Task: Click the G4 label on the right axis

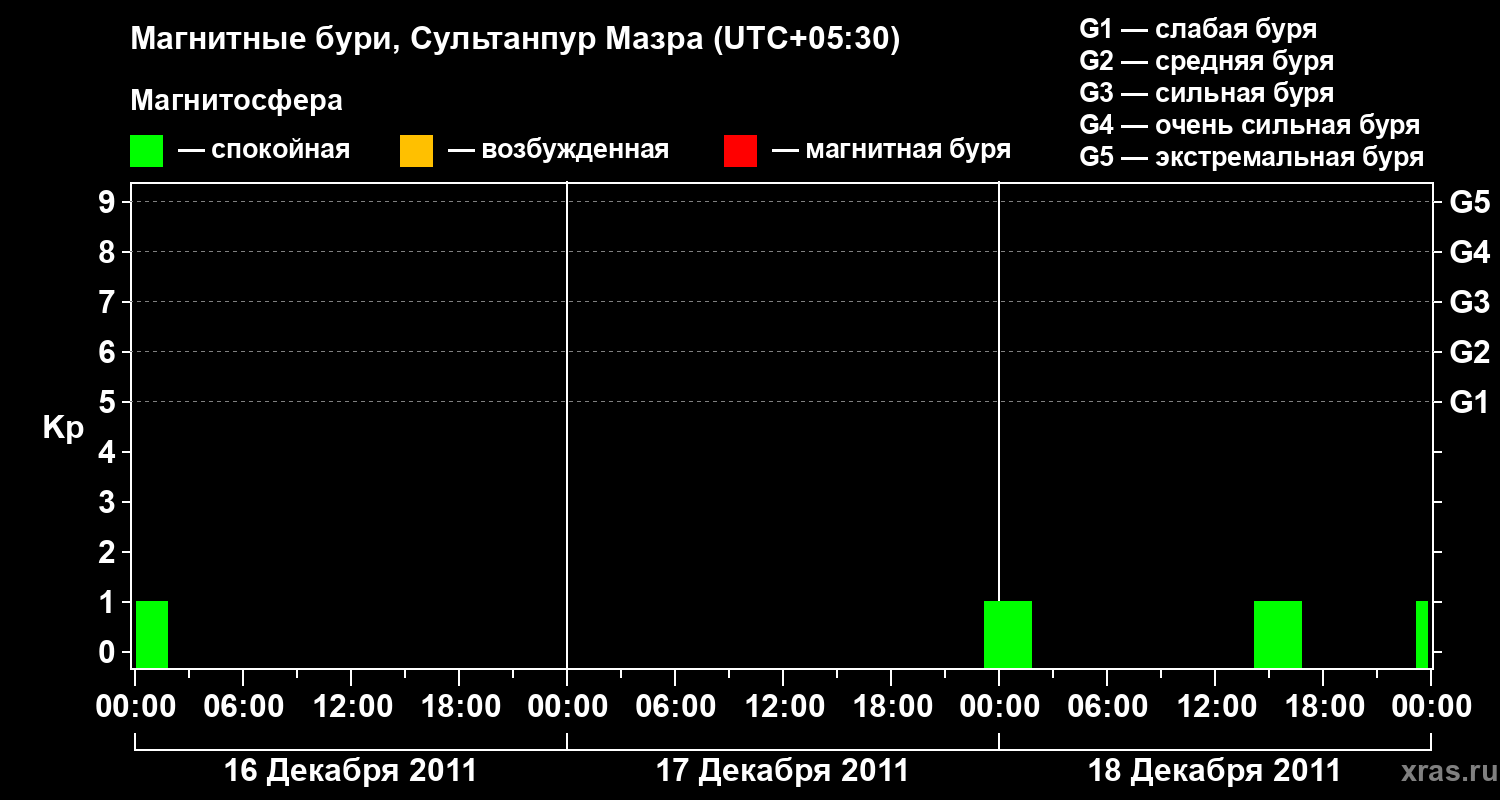Action: [x=1470, y=252]
